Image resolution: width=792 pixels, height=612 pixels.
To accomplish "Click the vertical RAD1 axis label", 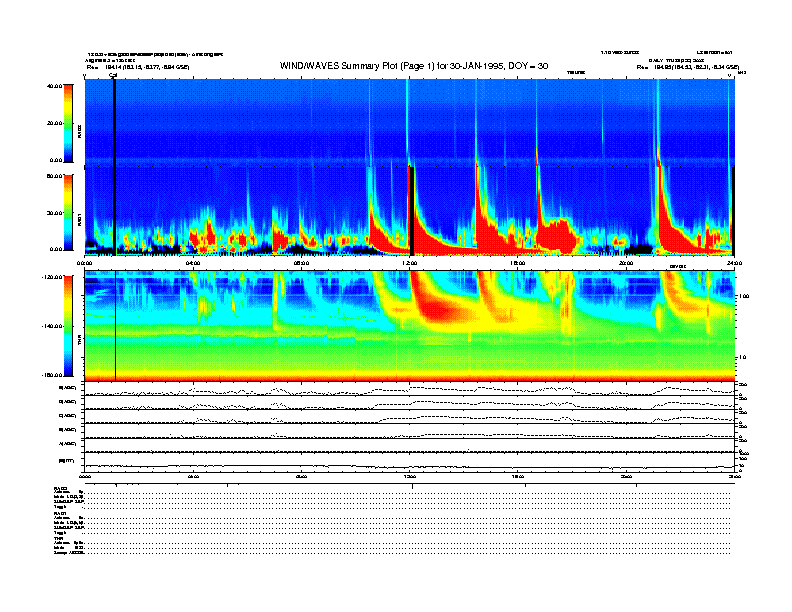I will tap(79, 219).
